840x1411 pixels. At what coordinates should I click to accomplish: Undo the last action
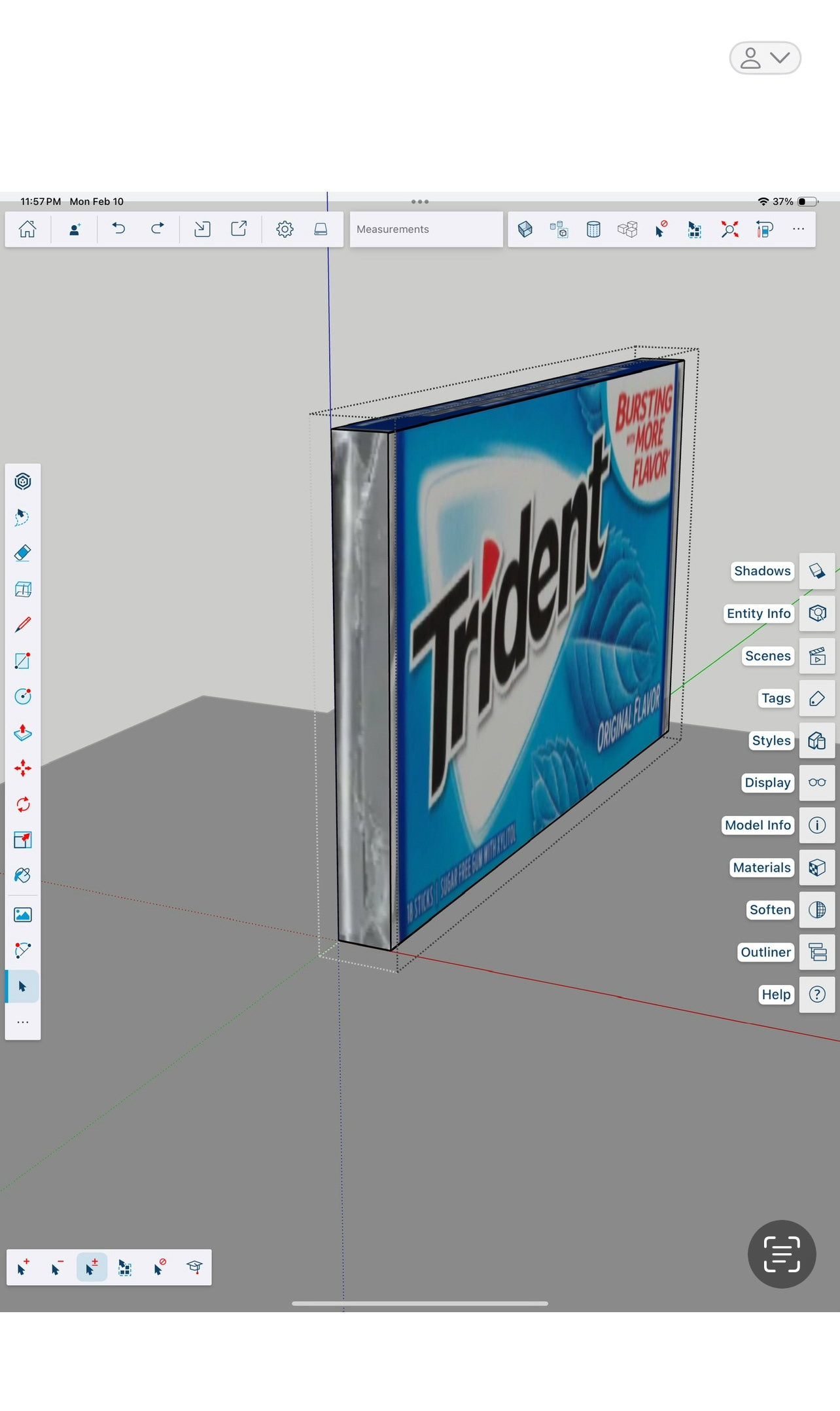[118, 228]
